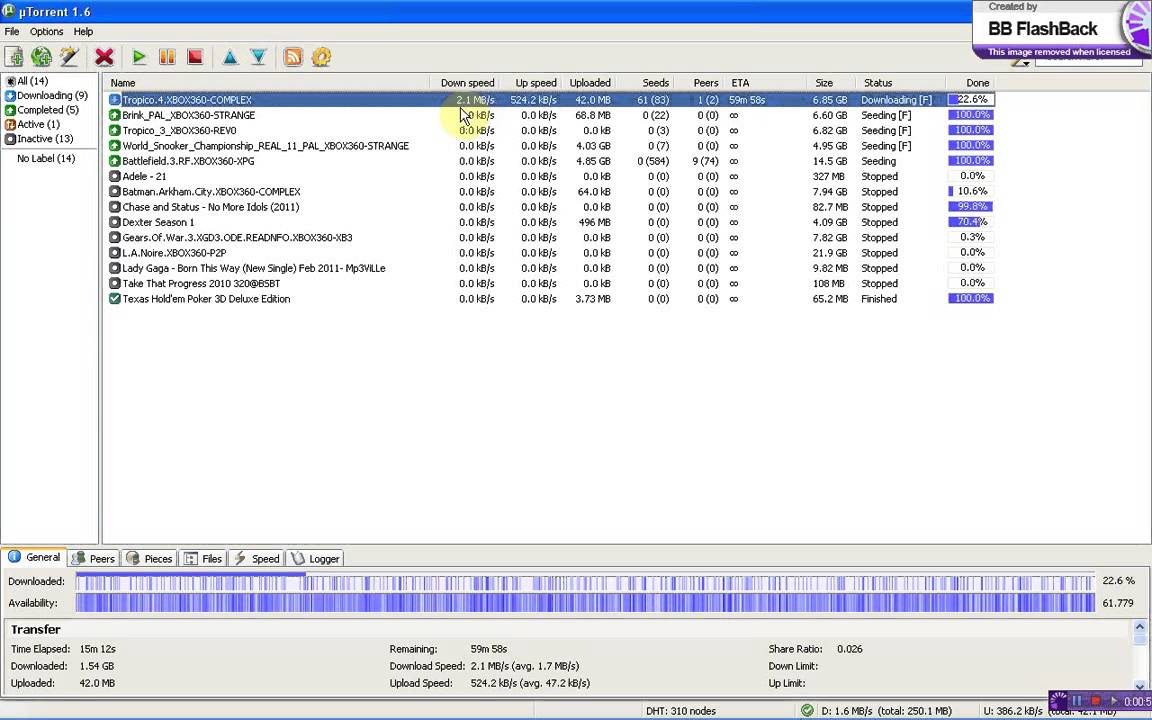
Task: Switch to the Pieces tab
Action: click(x=149, y=558)
